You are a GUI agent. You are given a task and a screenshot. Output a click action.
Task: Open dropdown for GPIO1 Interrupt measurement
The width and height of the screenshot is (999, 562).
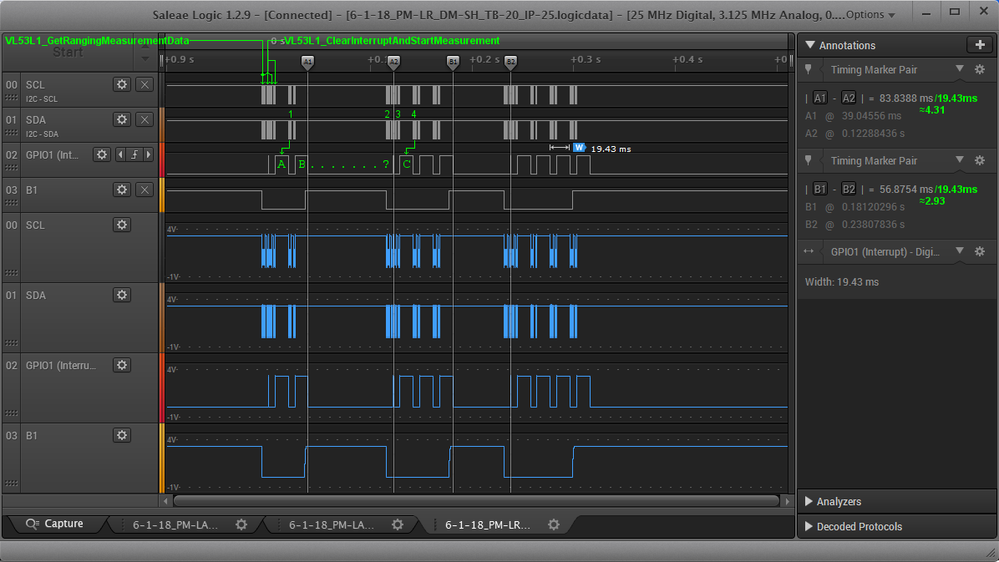(x=959, y=251)
